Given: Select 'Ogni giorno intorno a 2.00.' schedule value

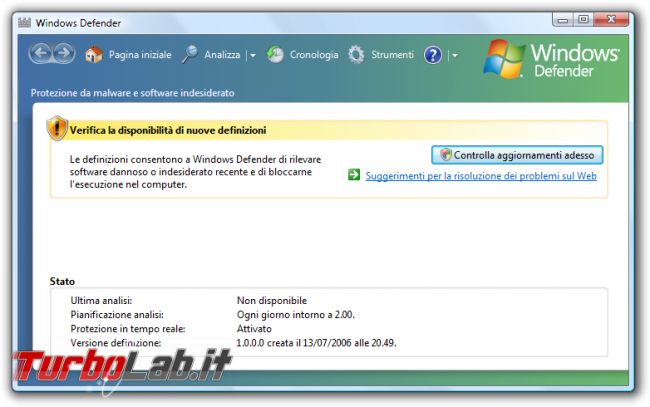Looking at the screenshot, I should 296,315.
